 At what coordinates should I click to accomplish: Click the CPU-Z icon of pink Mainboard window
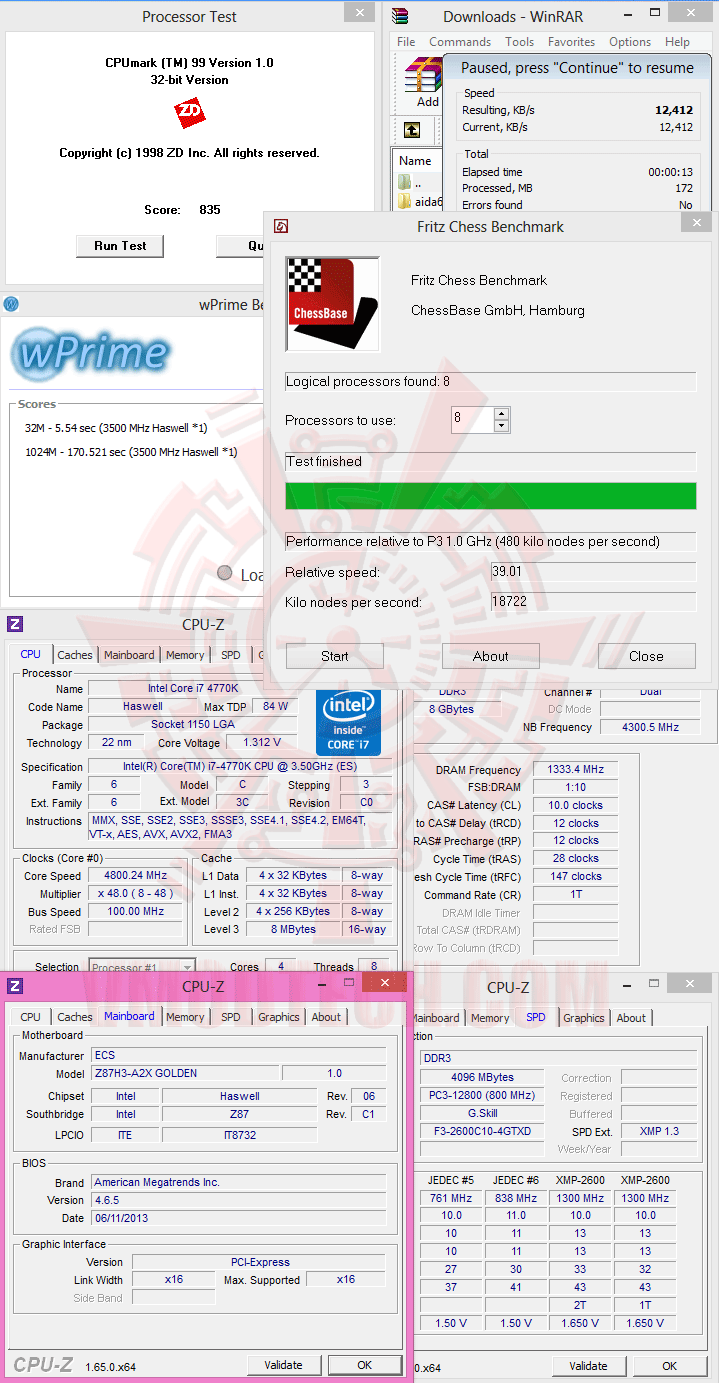tap(15, 986)
